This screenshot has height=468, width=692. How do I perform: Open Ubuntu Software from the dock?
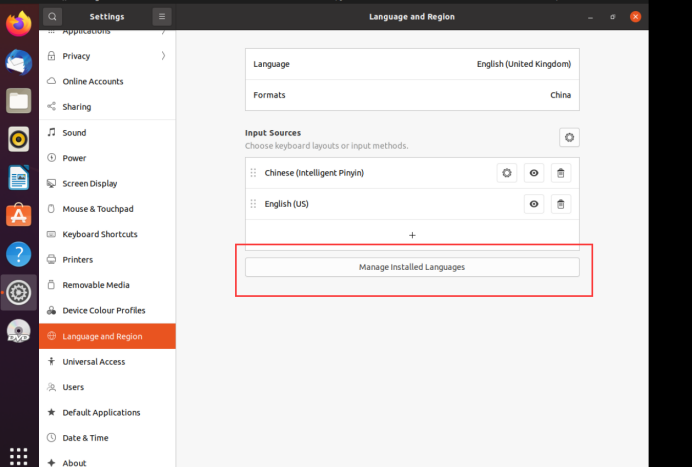coord(19,215)
